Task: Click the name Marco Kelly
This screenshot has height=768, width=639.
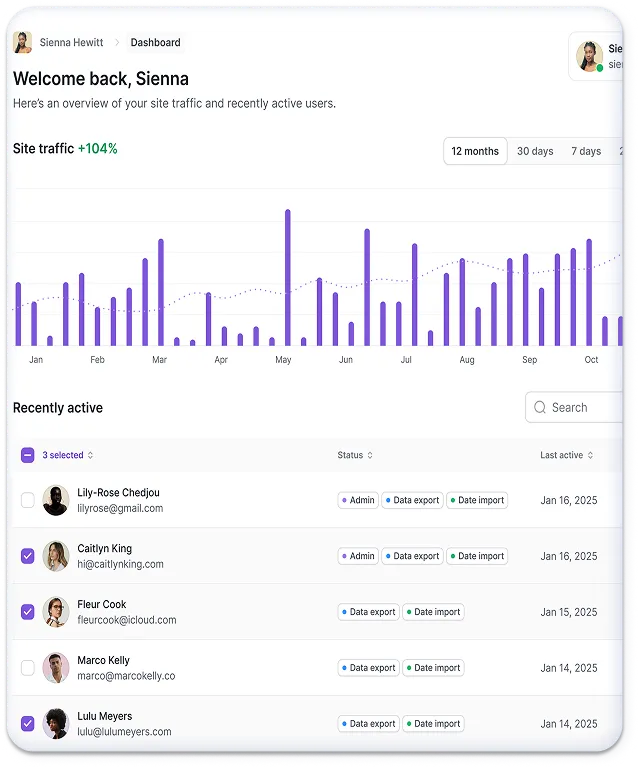Action: tap(103, 660)
